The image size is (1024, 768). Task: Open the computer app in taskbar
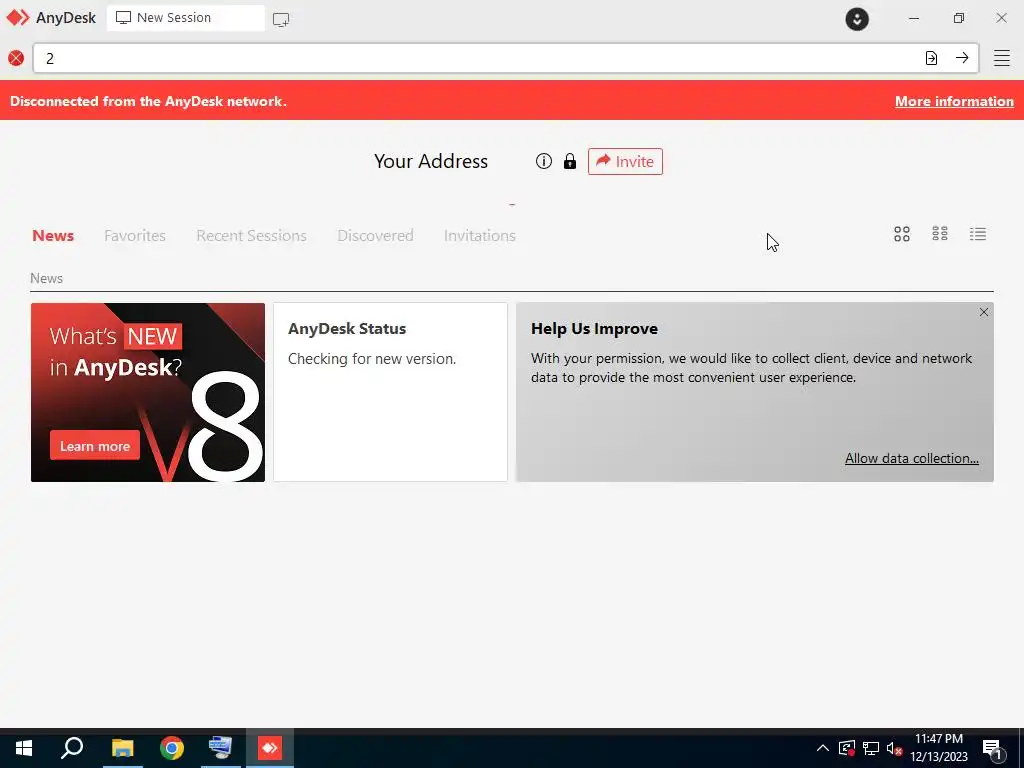tap(220, 748)
